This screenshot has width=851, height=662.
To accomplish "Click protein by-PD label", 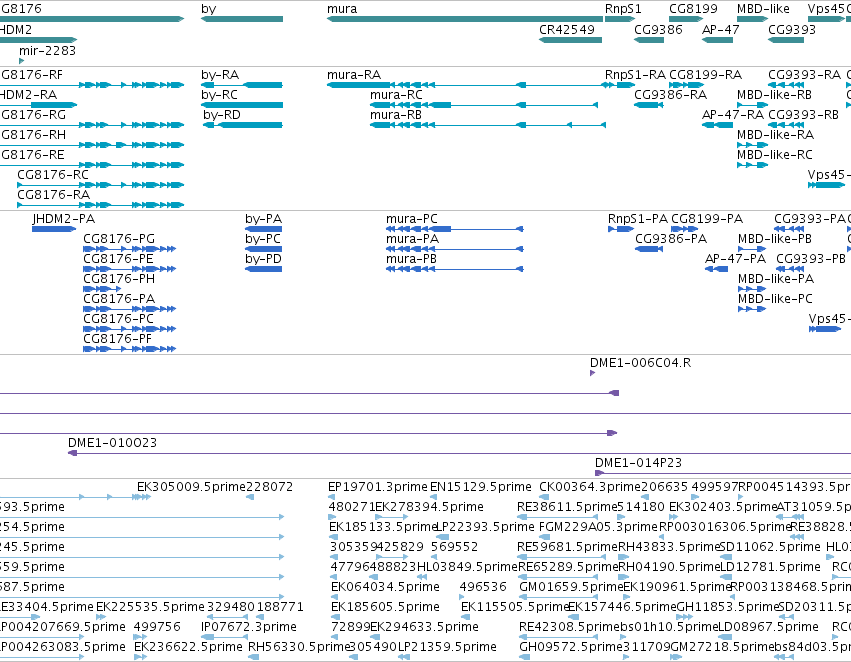I will click(x=263, y=259).
